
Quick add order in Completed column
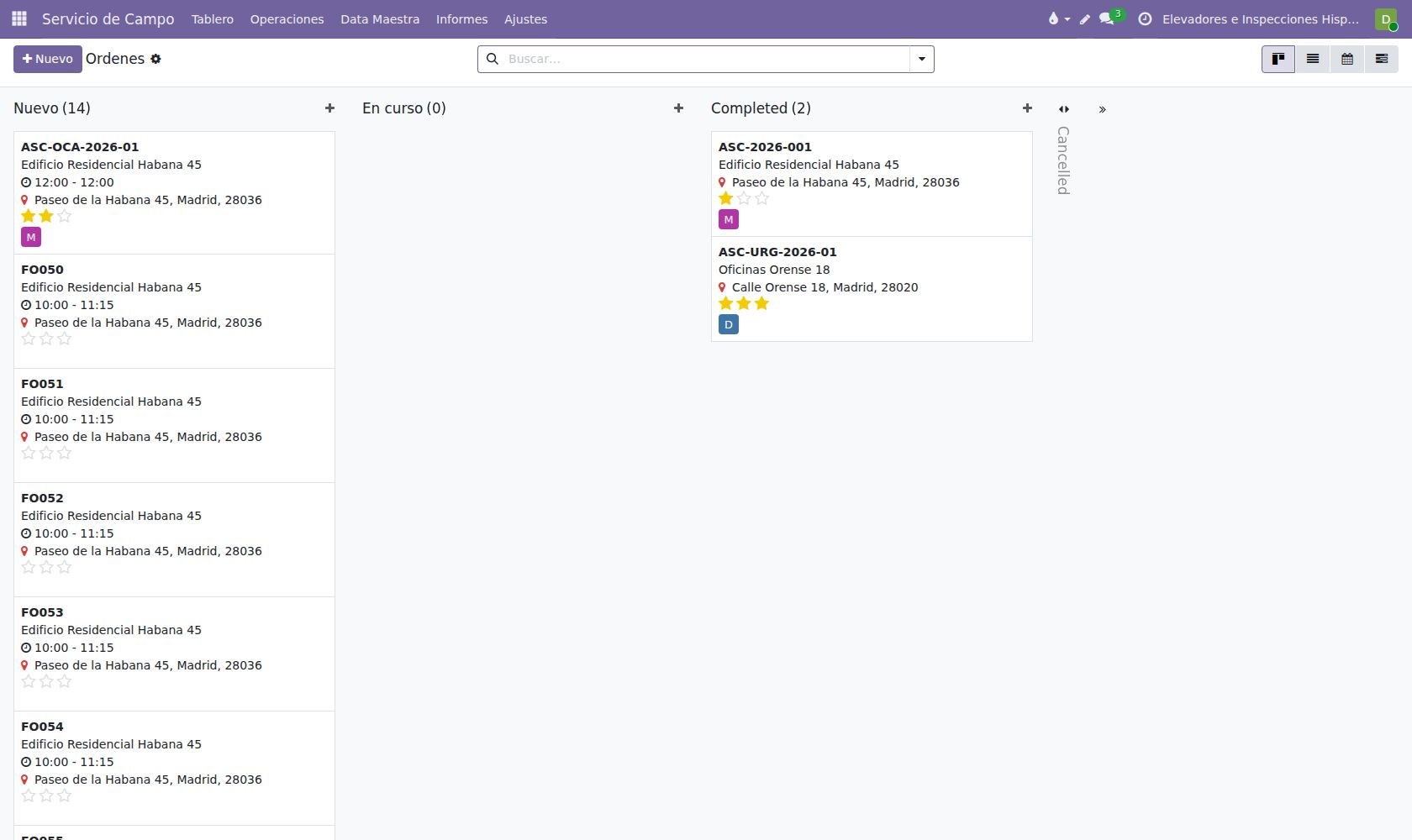point(1027,108)
